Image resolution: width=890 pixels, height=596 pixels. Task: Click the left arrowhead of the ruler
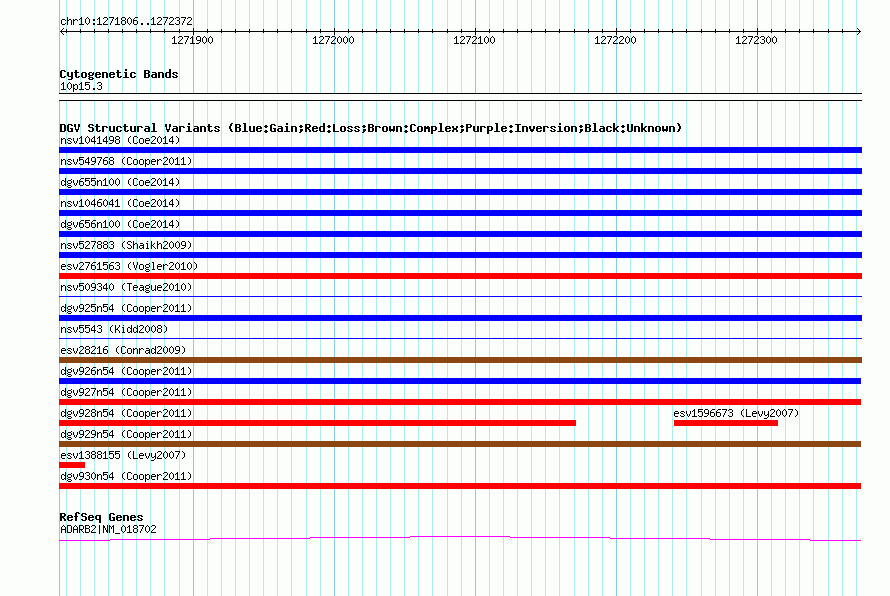(62, 31)
